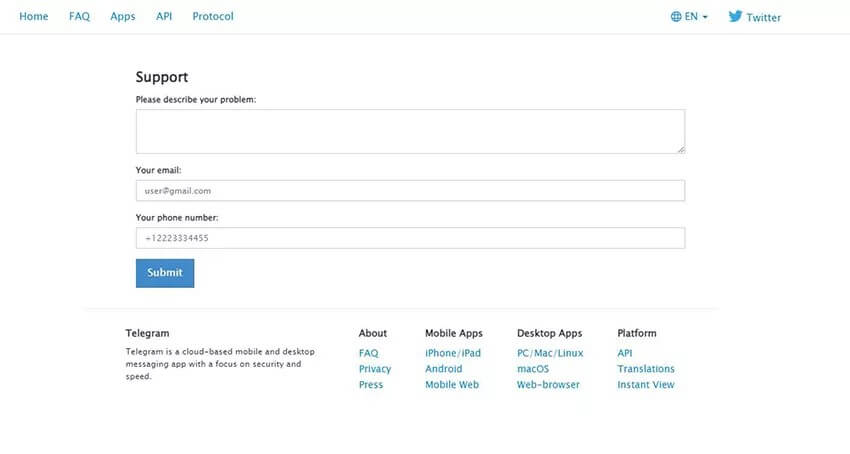Follow the iPhone/iPad footer link
This screenshot has width=850, height=454.
coord(453,353)
